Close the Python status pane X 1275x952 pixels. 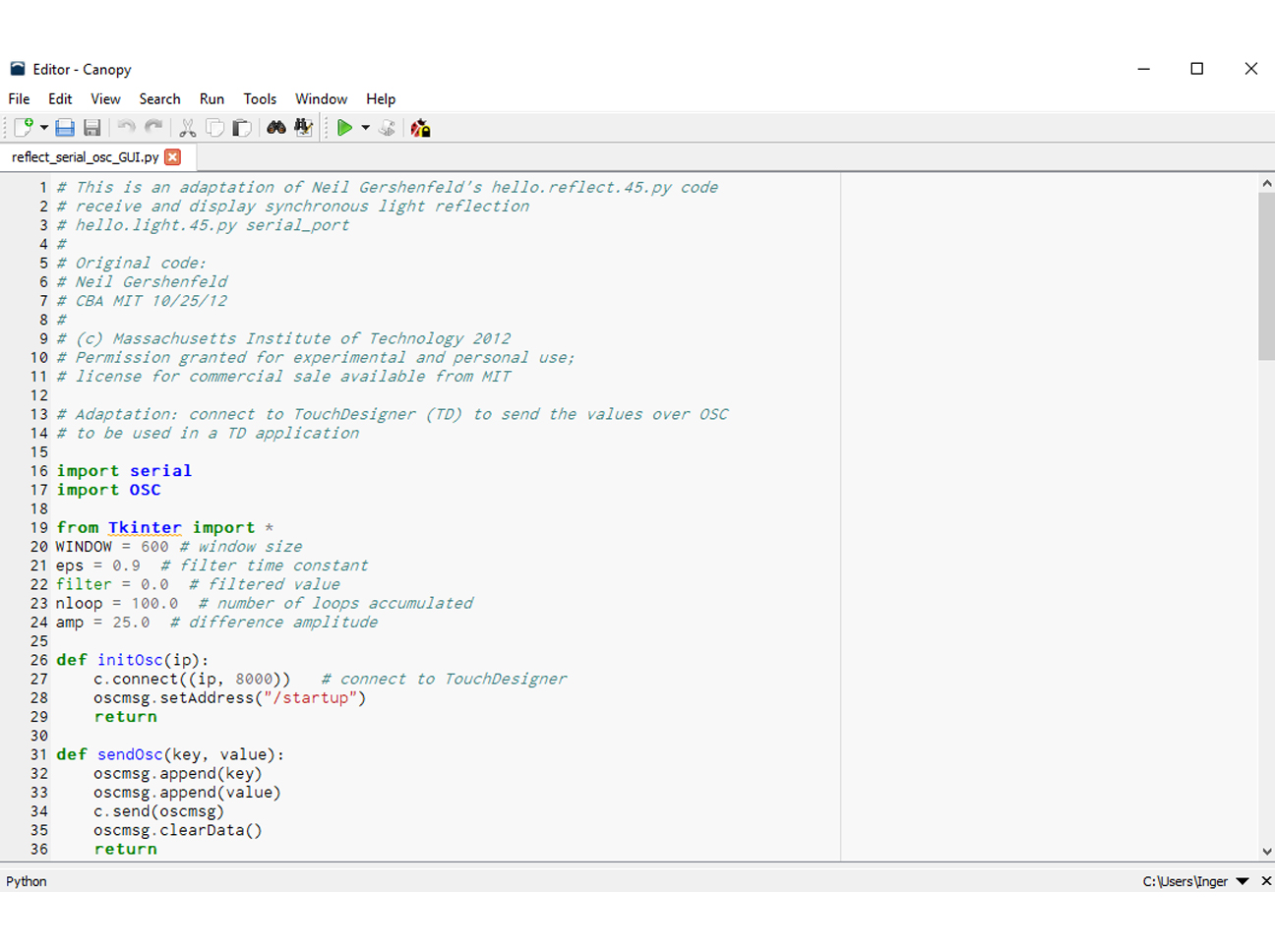[x=1266, y=882]
